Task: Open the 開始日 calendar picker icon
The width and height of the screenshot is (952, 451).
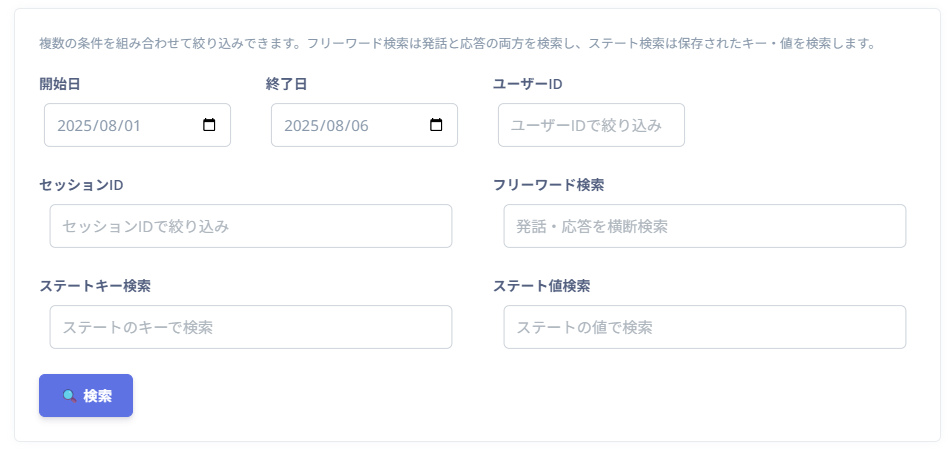Action: tap(209, 126)
